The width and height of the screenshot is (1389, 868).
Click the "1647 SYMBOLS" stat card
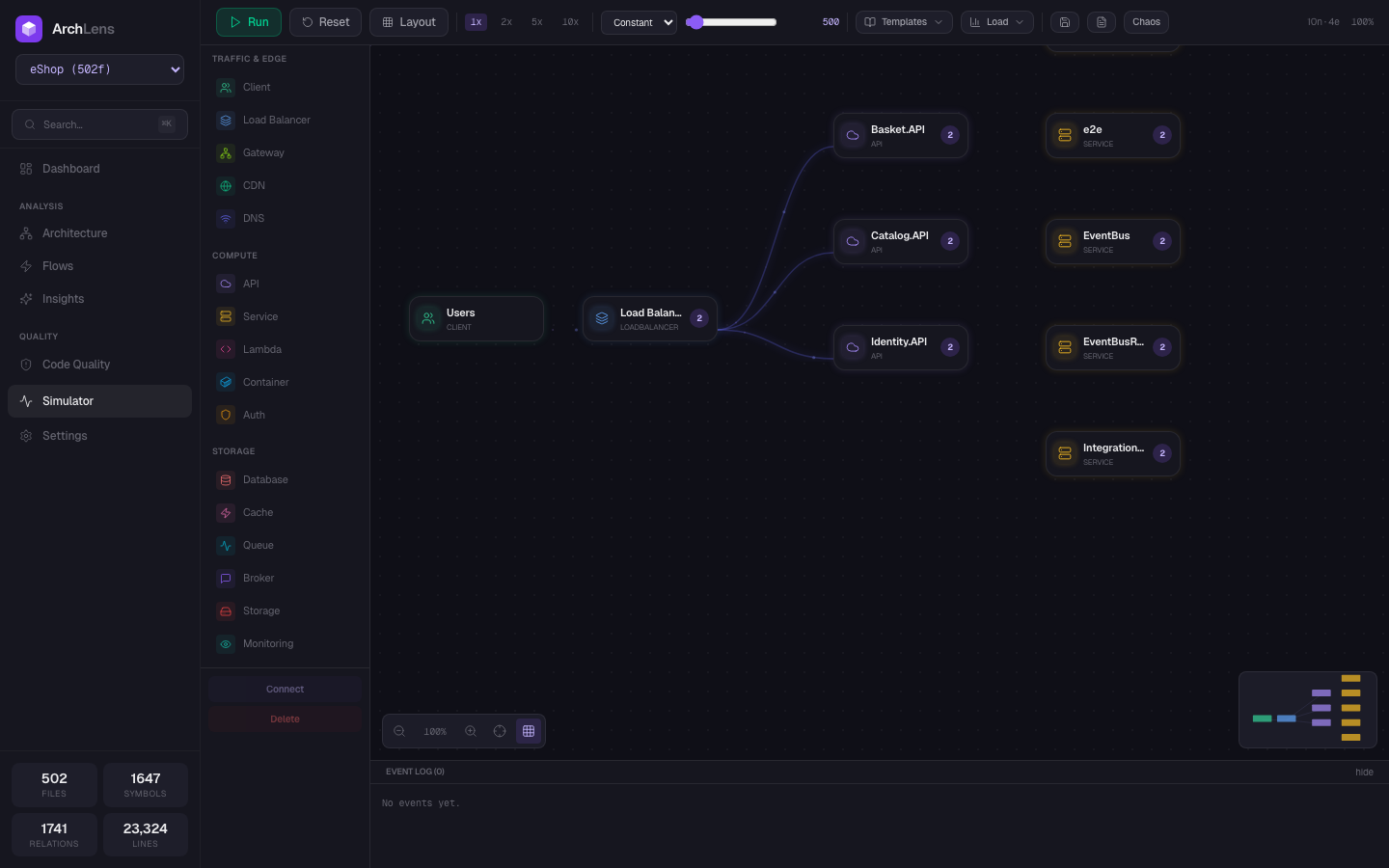[146, 785]
